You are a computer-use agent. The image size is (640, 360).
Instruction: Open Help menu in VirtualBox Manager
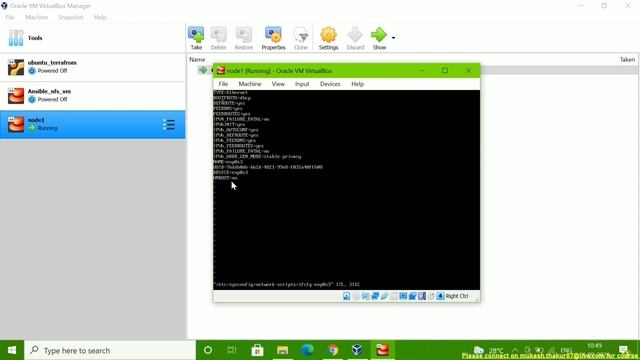[100, 17]
